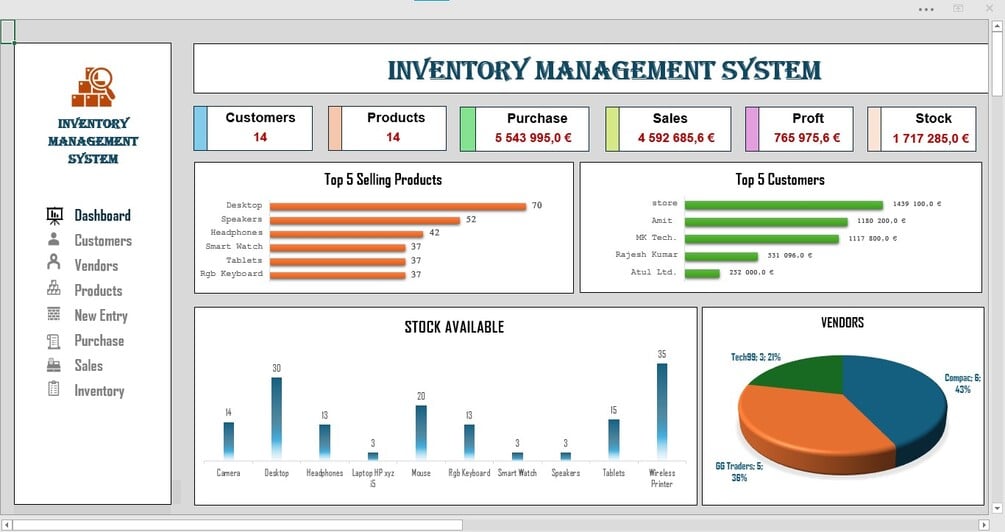1005x532 pixels.
Task: Click the Vendors outline person icon
Action: 54,262
